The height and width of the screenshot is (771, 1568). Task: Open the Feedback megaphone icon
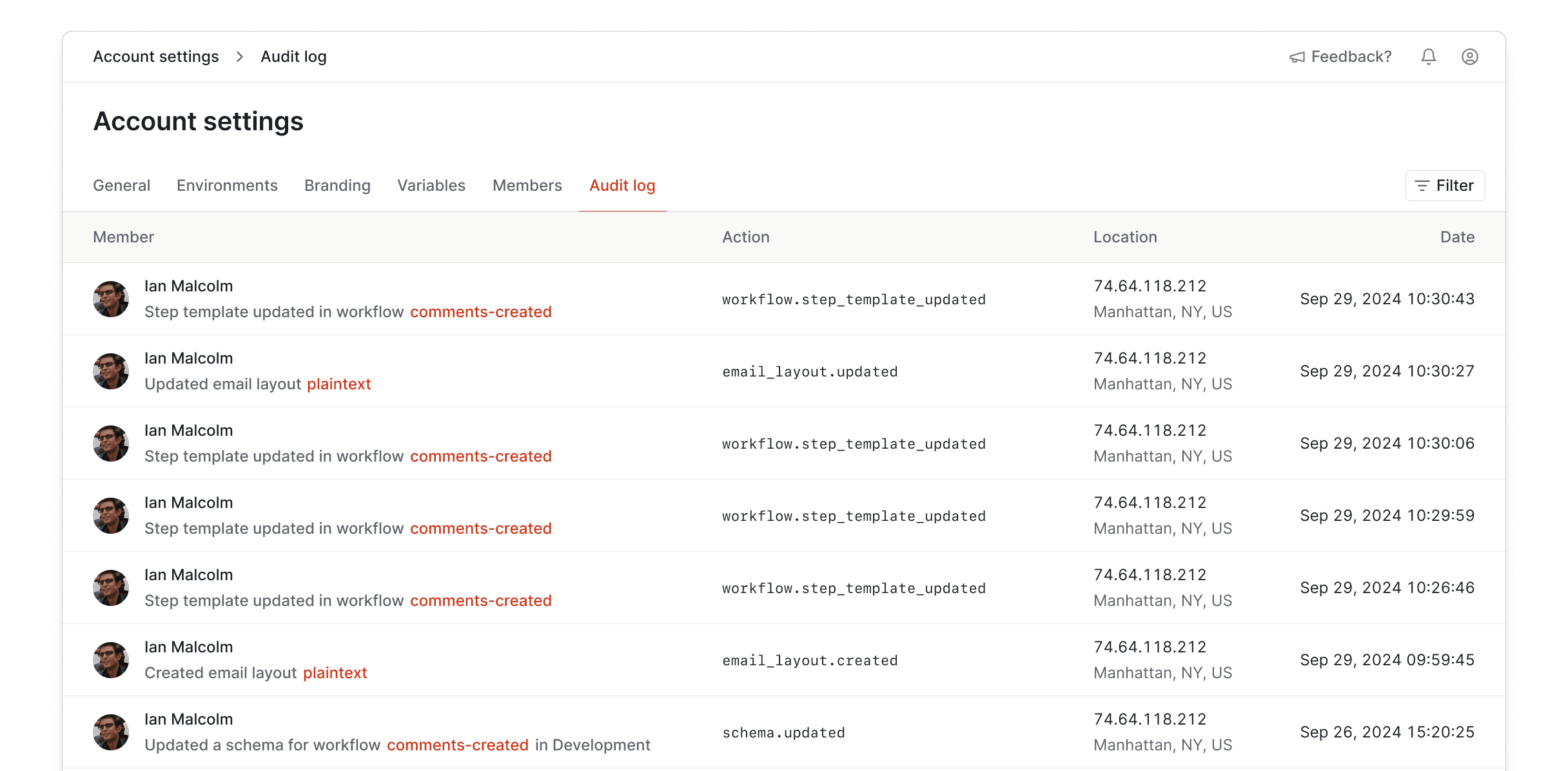1297,57
